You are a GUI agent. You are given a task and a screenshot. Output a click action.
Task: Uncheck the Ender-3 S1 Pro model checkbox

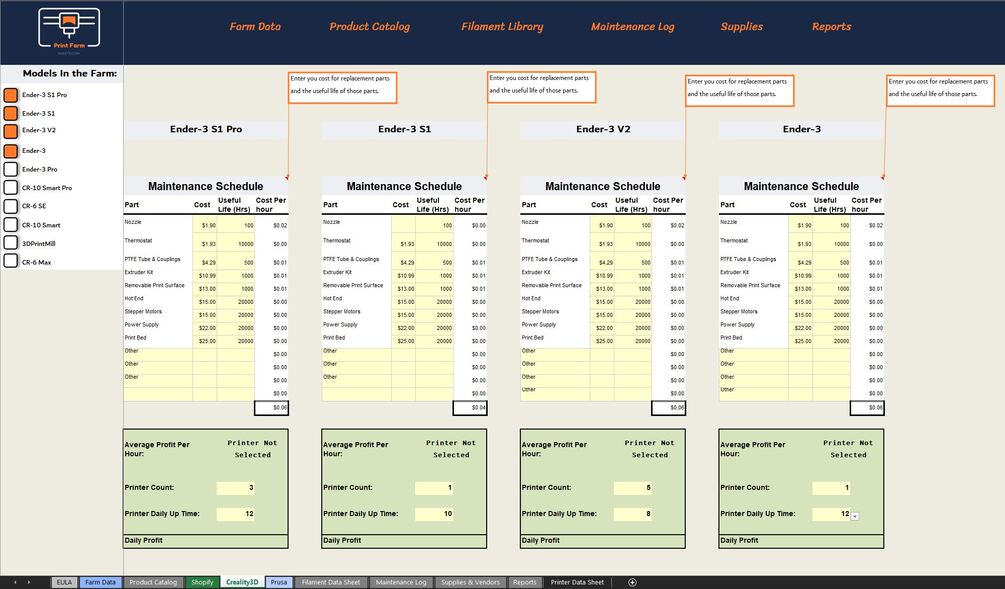point(11,95)
